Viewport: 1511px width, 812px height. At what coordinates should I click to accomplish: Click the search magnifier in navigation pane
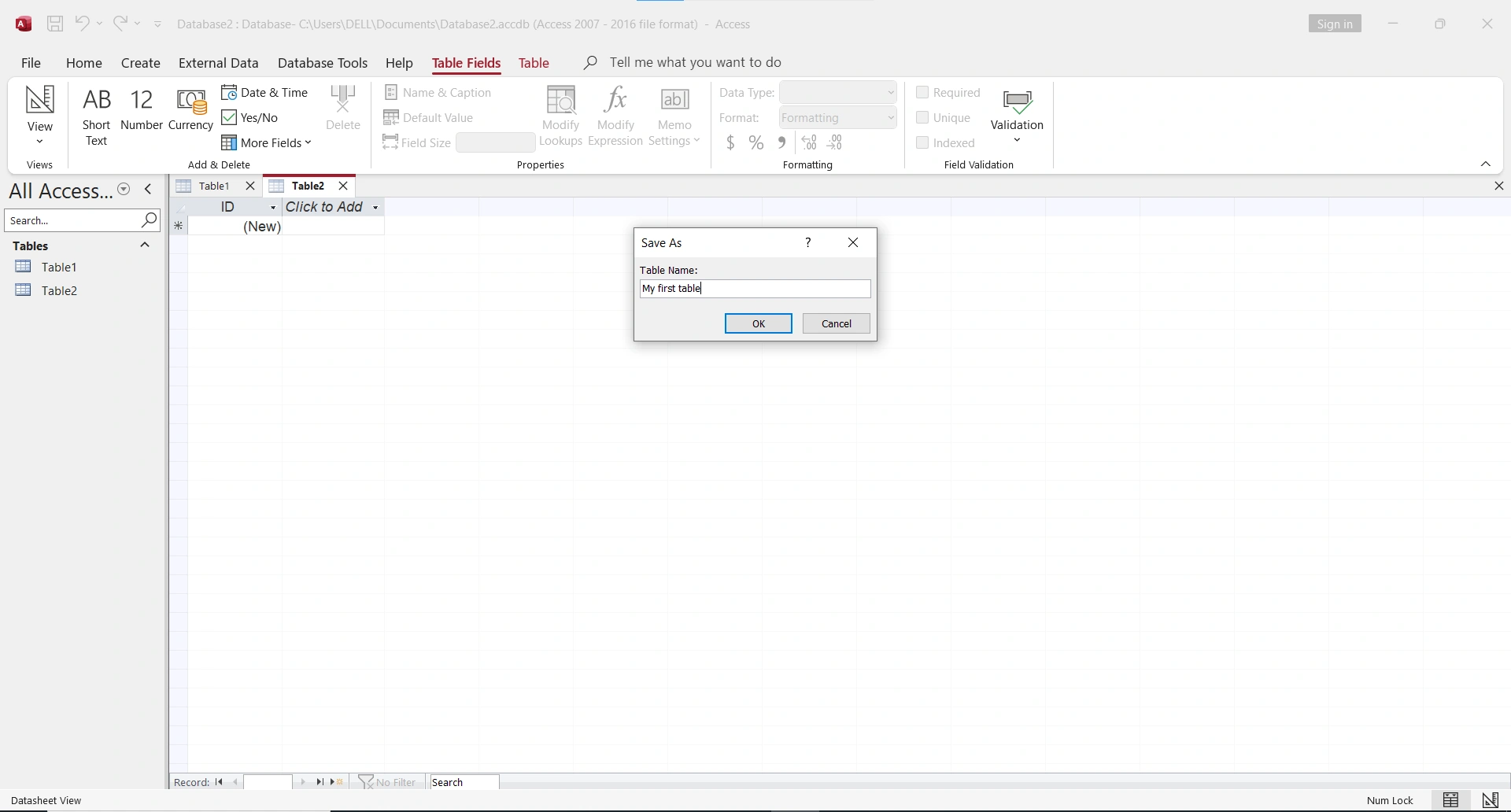tap(149, 220)
